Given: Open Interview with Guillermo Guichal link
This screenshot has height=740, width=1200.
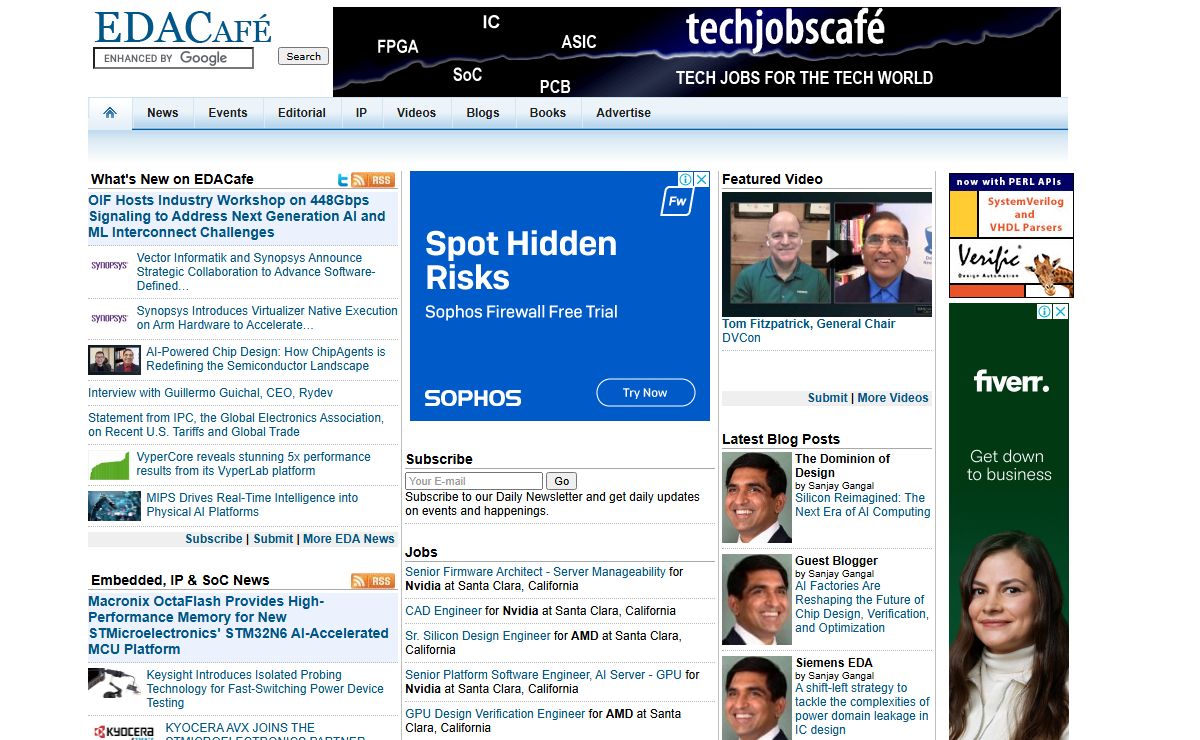Looking at the screenshot, I should (x=210, y=393).
